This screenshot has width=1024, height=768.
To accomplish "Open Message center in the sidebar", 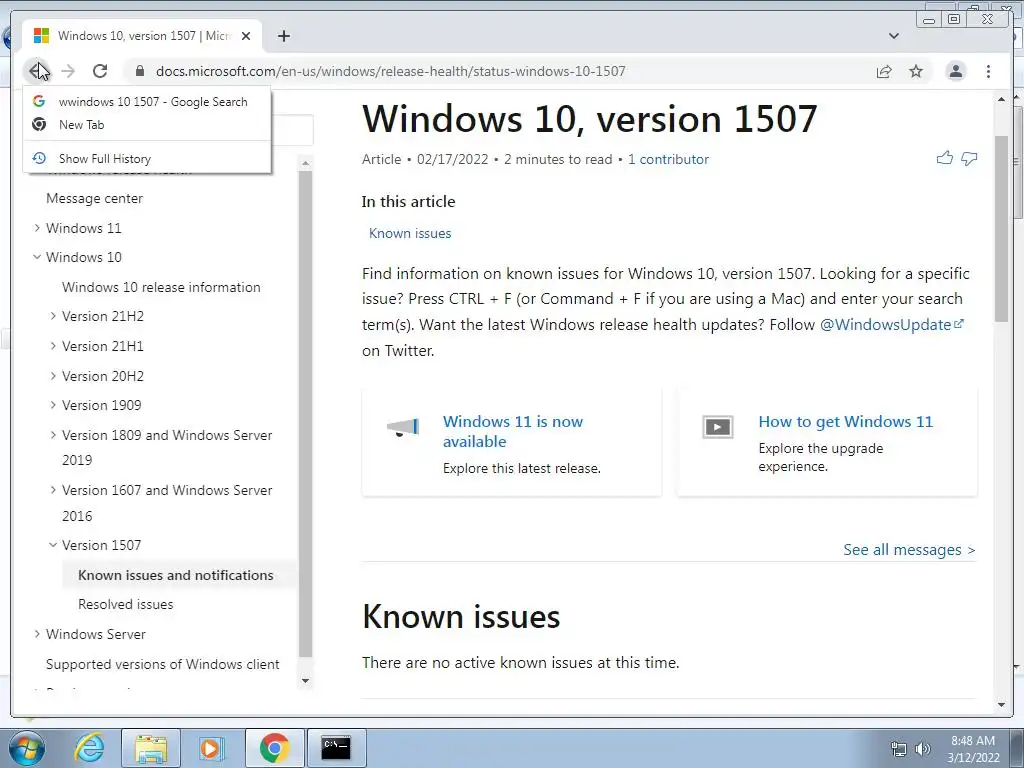I will point(95,199).
